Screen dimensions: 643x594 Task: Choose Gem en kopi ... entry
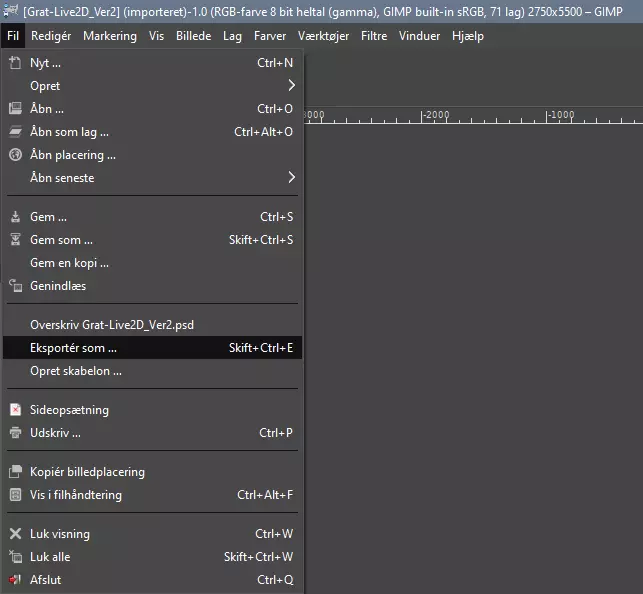pyautogui.click(x=152, y=262)
